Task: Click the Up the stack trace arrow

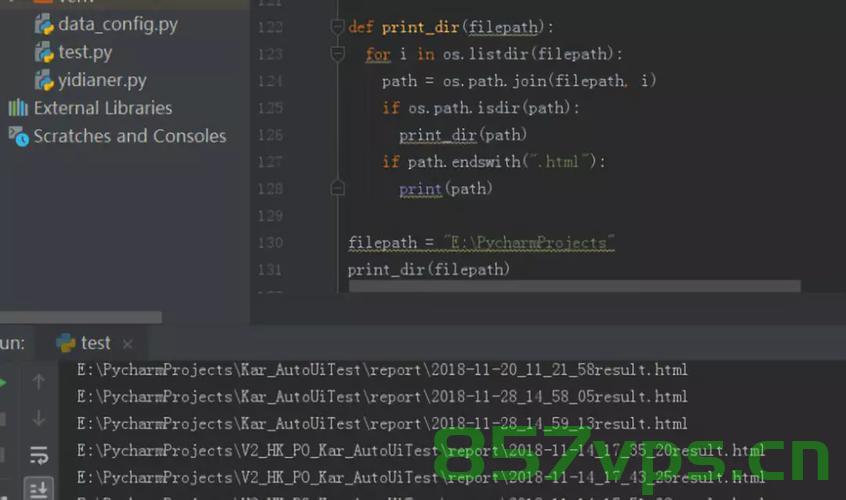Action: pyautogui.click(x=38, y=381)
